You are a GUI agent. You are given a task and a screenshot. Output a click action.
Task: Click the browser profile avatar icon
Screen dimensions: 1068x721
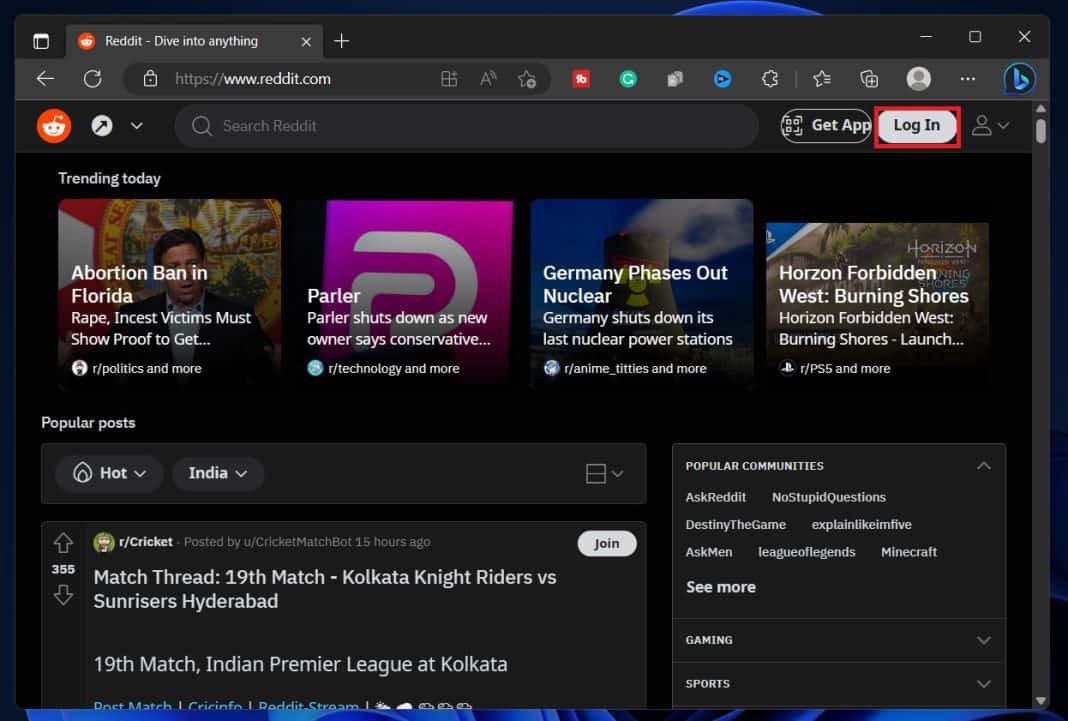pyautogui.click(x=918, y=78)
